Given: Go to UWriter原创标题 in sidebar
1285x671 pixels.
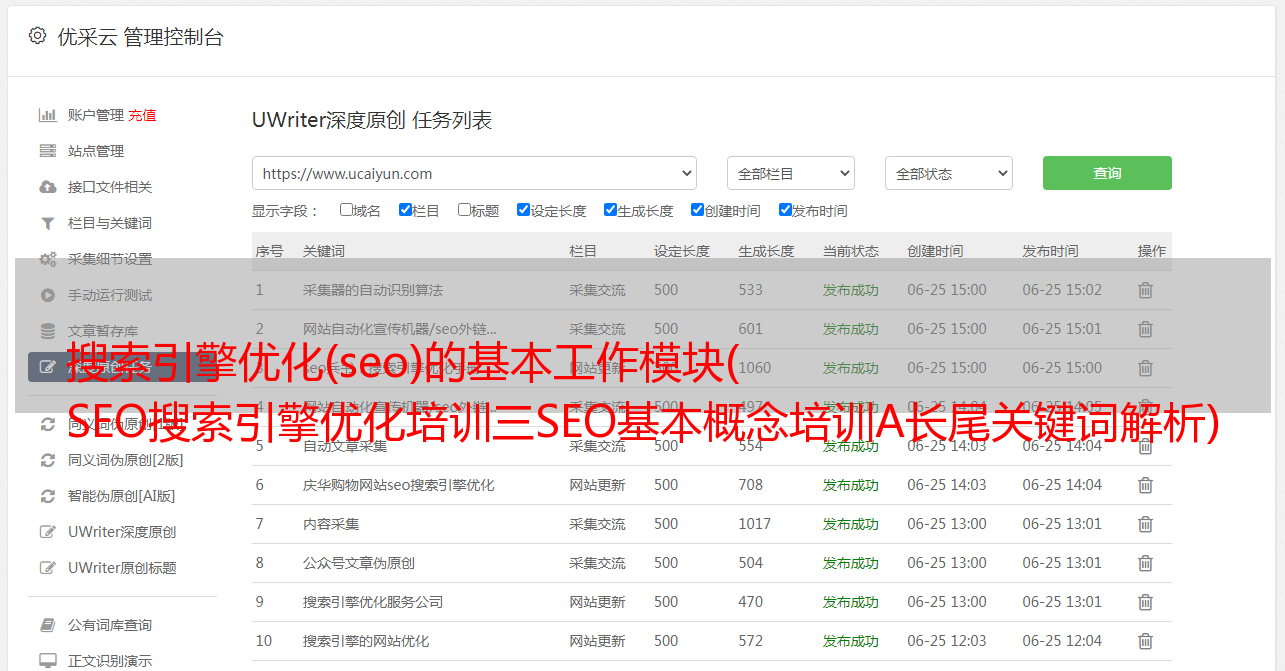Looking at the screenshot, I should [122, 568].
